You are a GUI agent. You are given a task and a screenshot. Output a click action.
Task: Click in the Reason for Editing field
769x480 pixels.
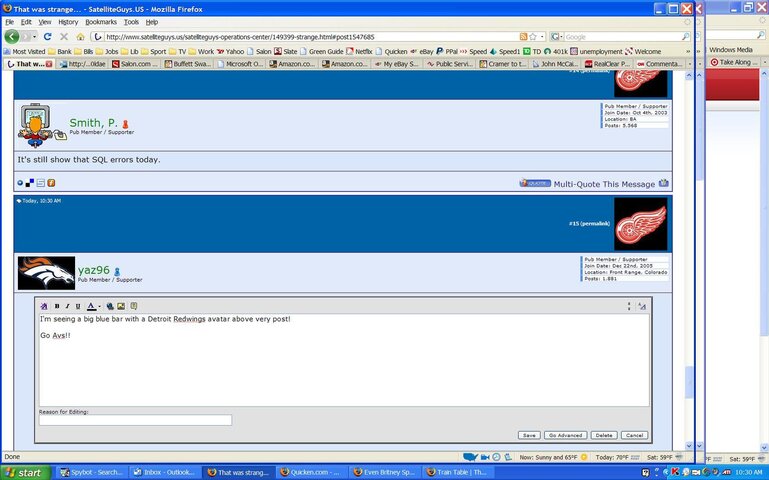pos(135,420)
